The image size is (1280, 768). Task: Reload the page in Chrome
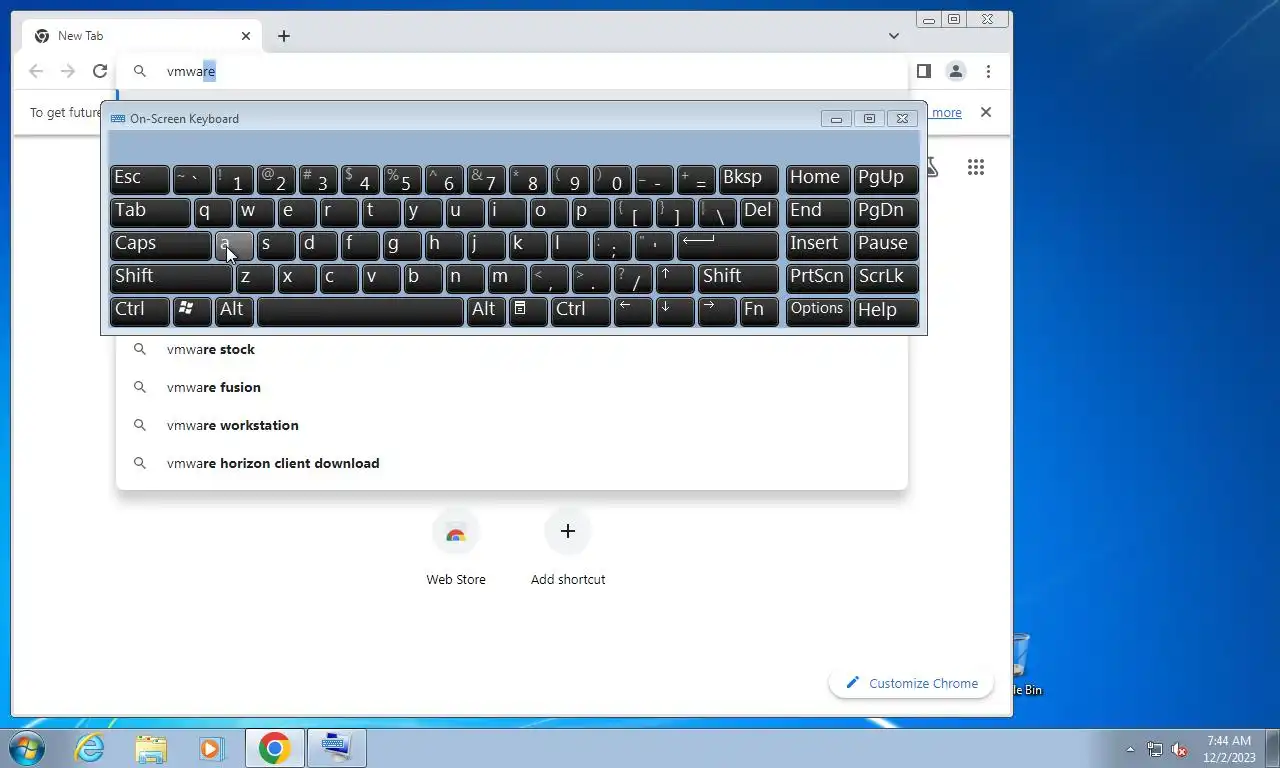(100, 71)
